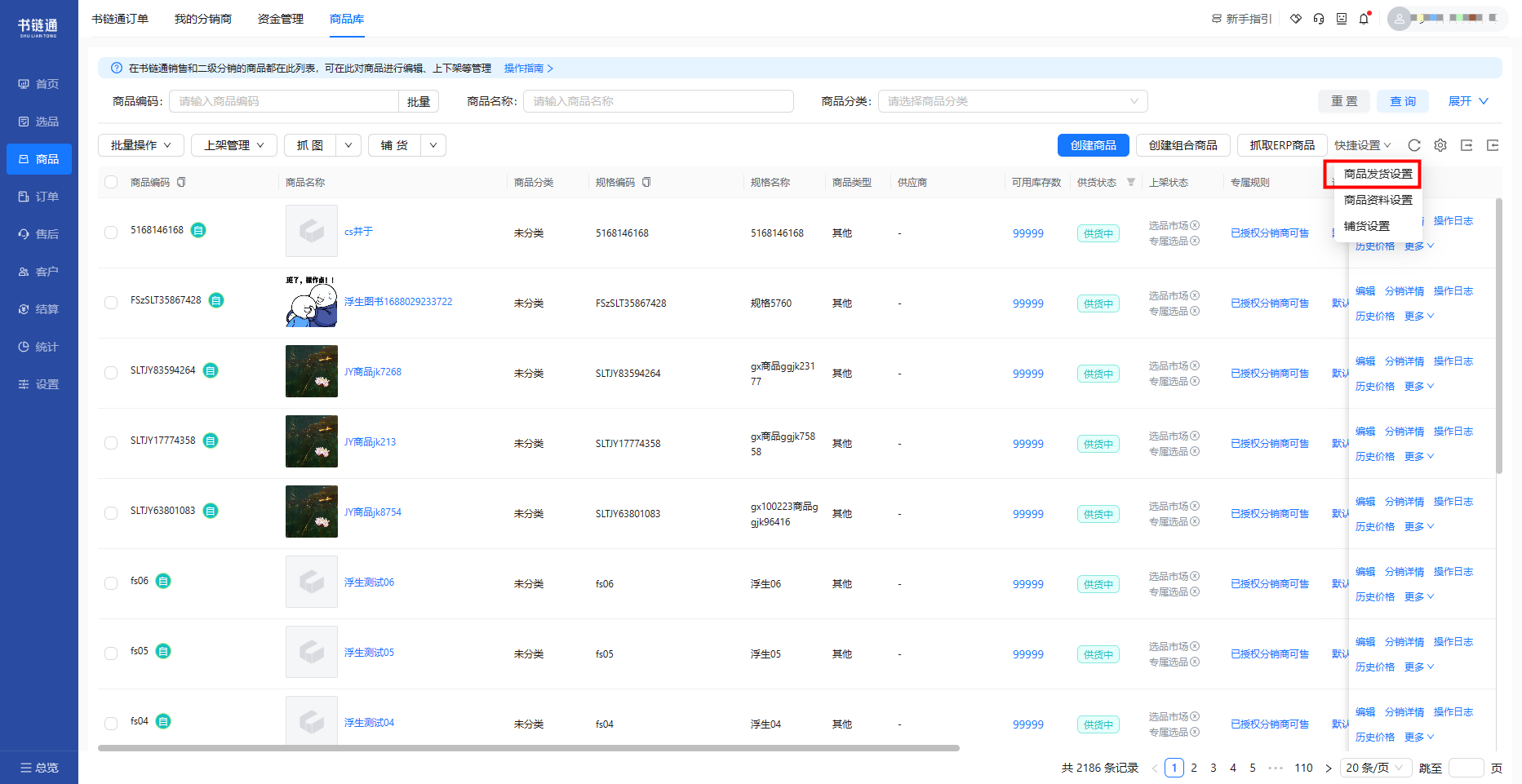
Task: Check the row for fs06
Action: pos(111,583)
